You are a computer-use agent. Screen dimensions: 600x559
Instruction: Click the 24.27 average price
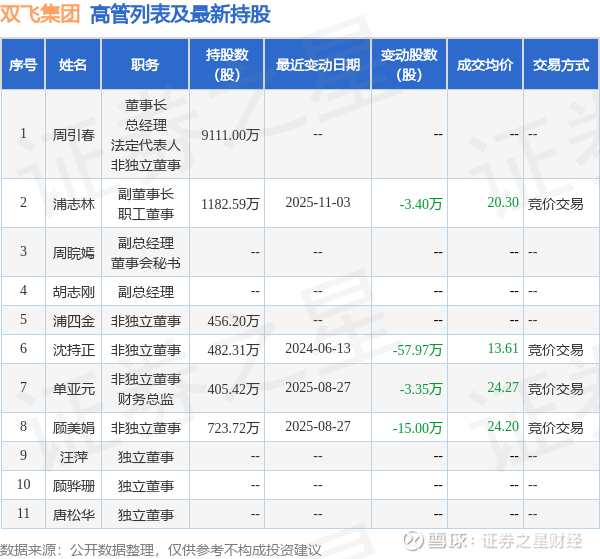tap(503, 387)
